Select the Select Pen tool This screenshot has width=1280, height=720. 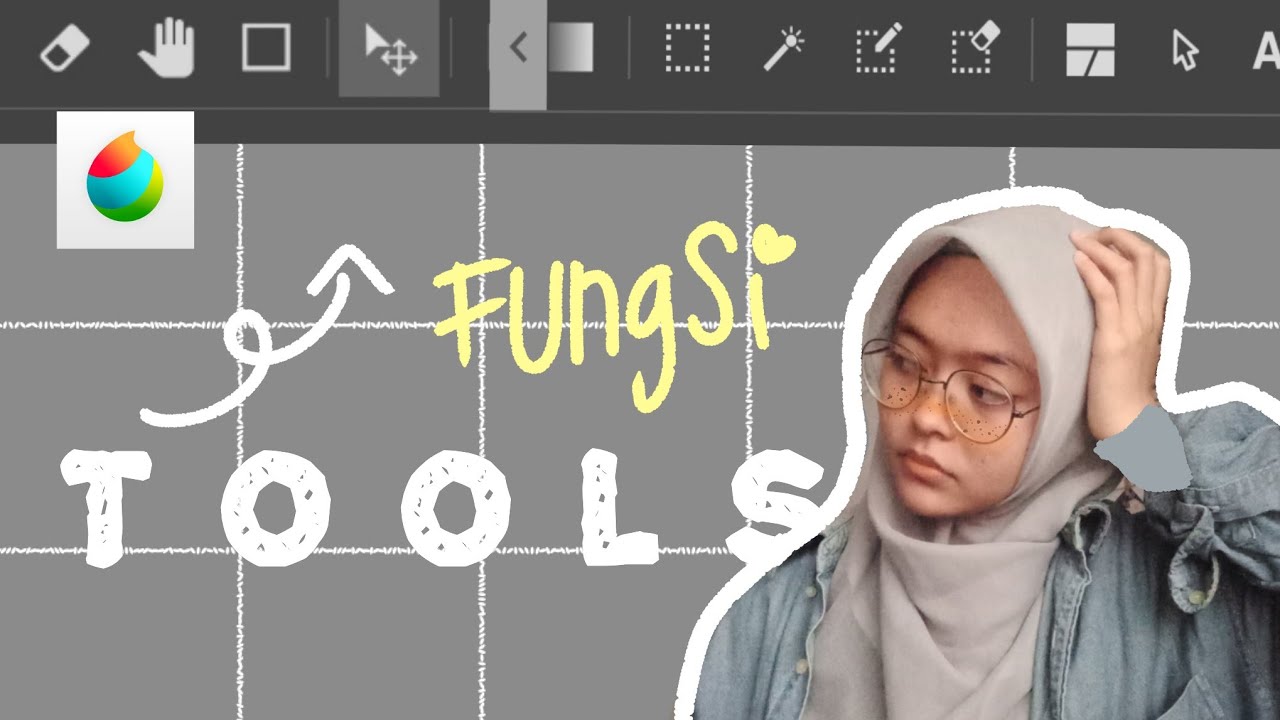pyautogui.click(x=880, y=48)
